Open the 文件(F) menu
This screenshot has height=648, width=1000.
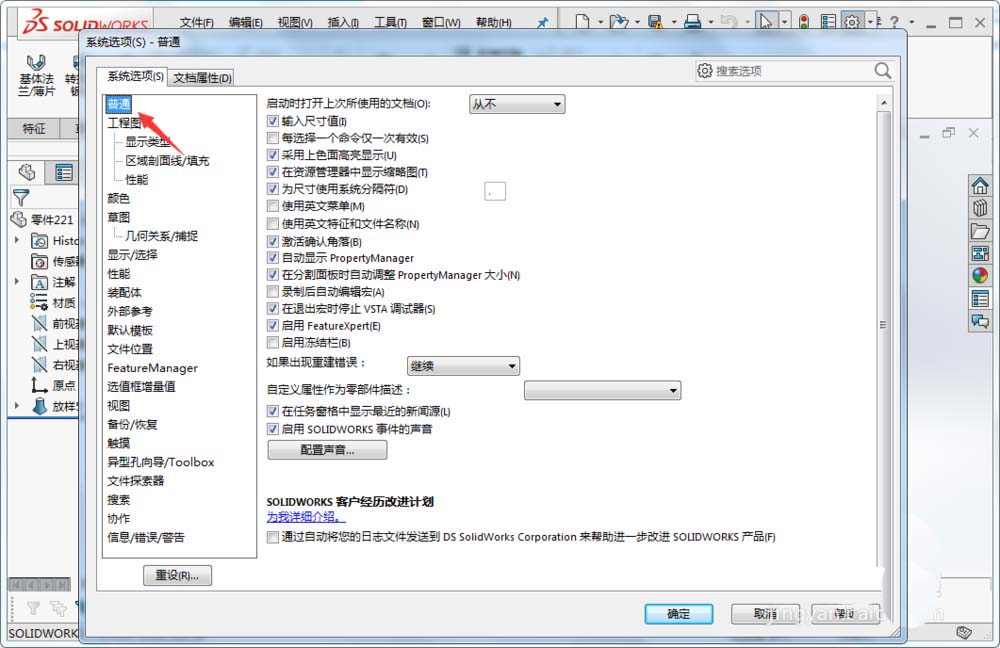pos(196,22)
